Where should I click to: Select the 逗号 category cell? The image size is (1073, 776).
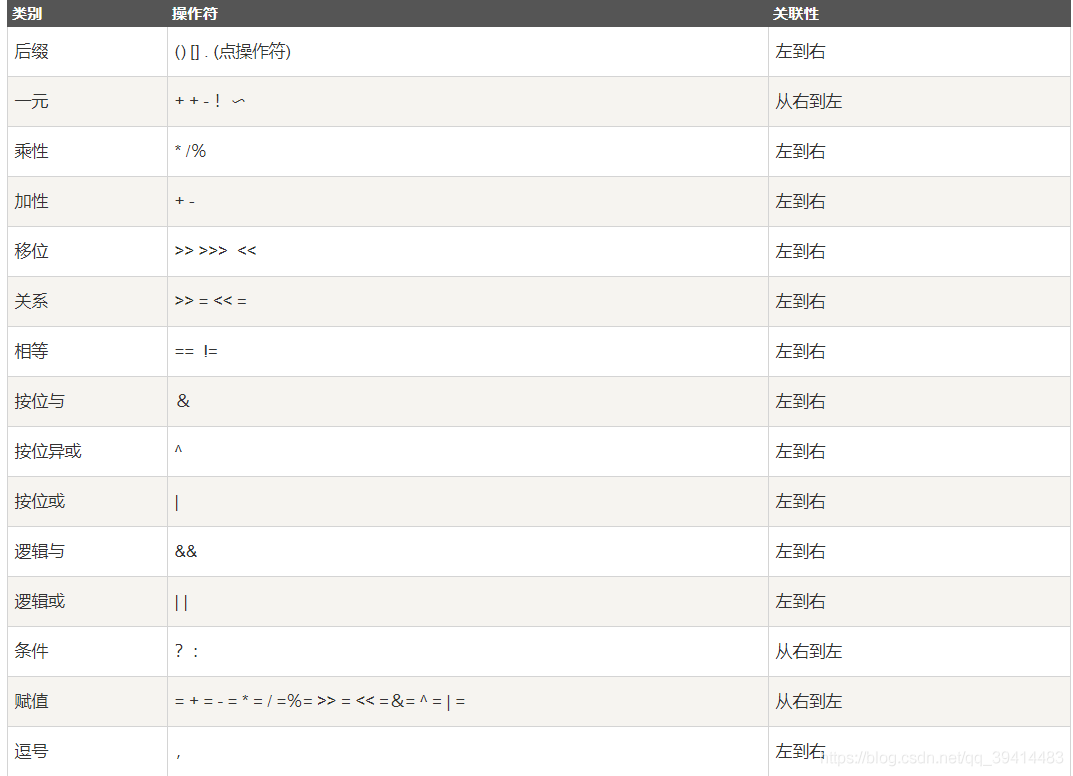88,751
